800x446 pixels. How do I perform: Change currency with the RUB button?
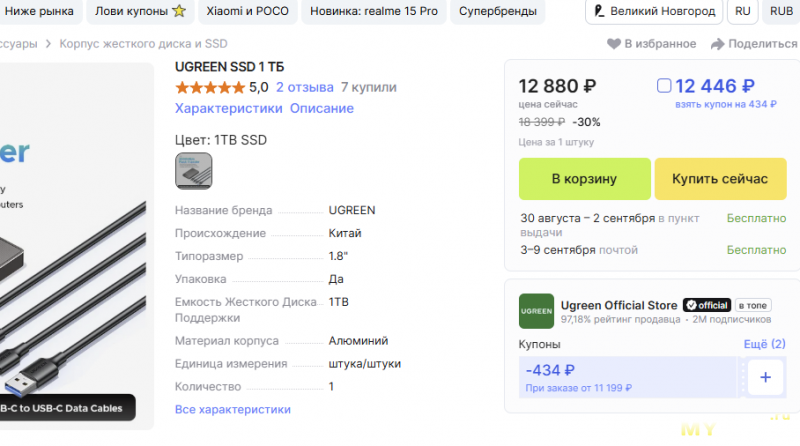point(781,11)
